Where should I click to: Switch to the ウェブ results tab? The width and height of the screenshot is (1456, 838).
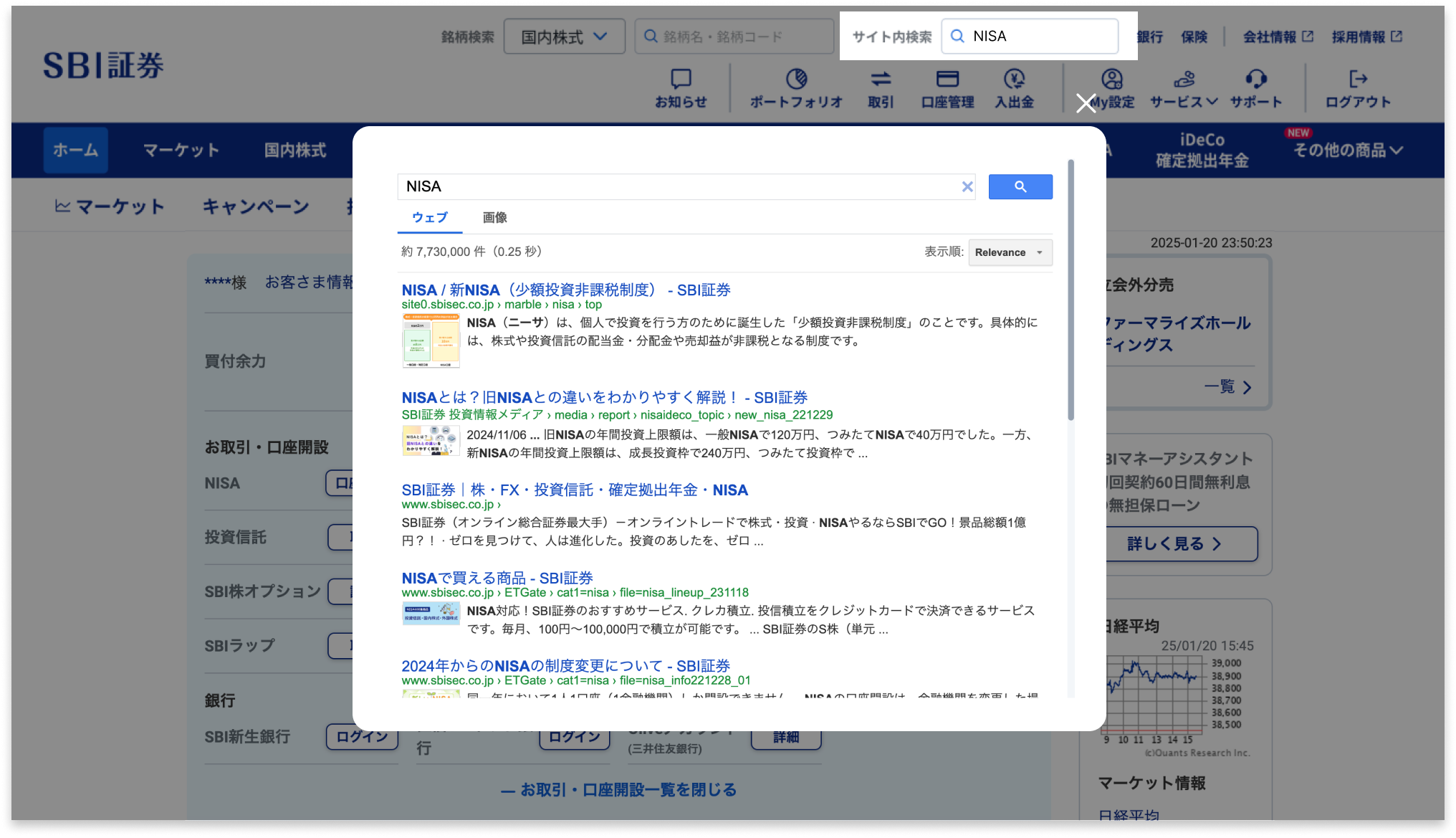tap(430, 218)
